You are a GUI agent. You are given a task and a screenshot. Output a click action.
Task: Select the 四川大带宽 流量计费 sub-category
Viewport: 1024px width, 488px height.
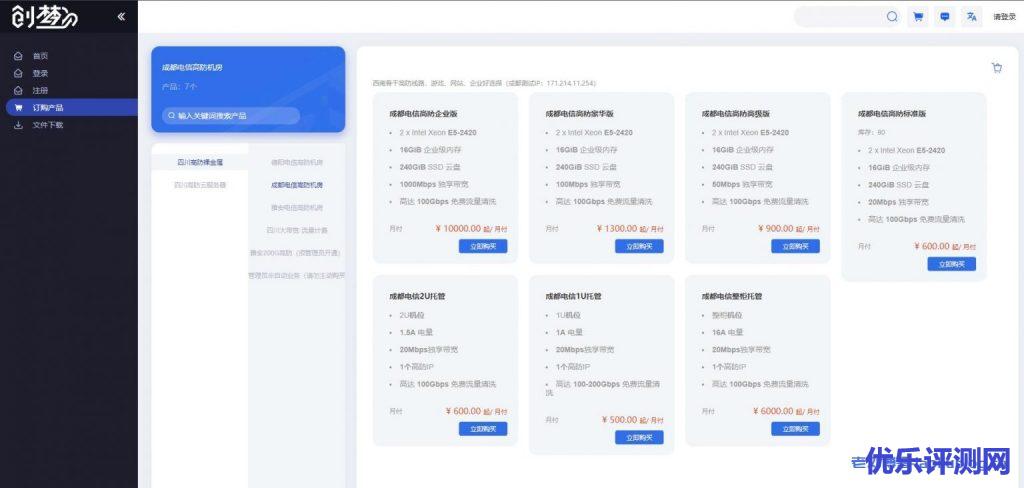(x=297, y=230)
